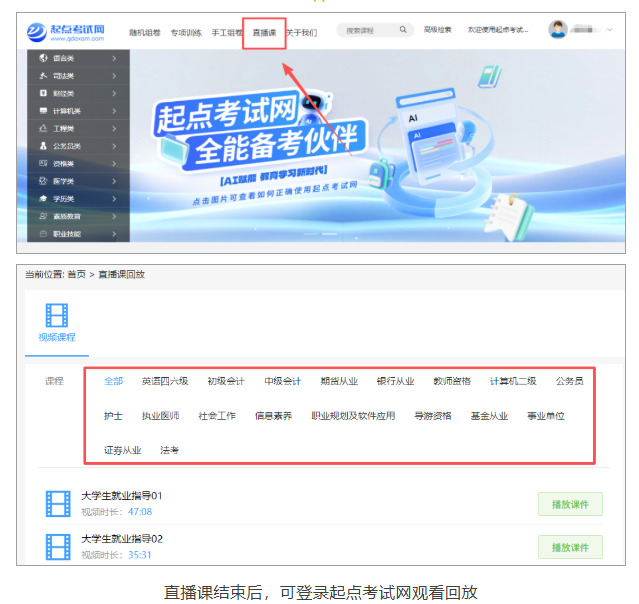
Task: Click the user avatar icon
Action: (557, 29)
